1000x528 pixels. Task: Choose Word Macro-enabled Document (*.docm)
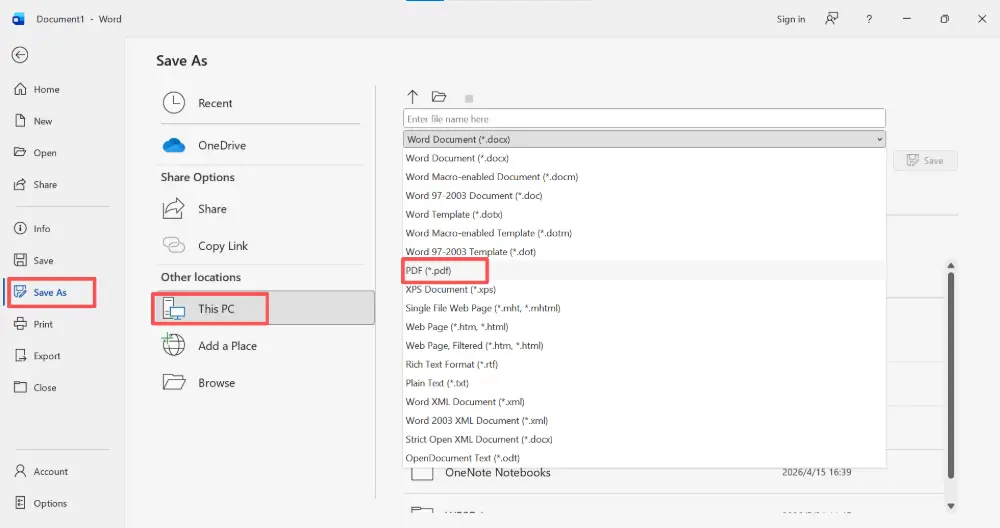coord(644,177)
